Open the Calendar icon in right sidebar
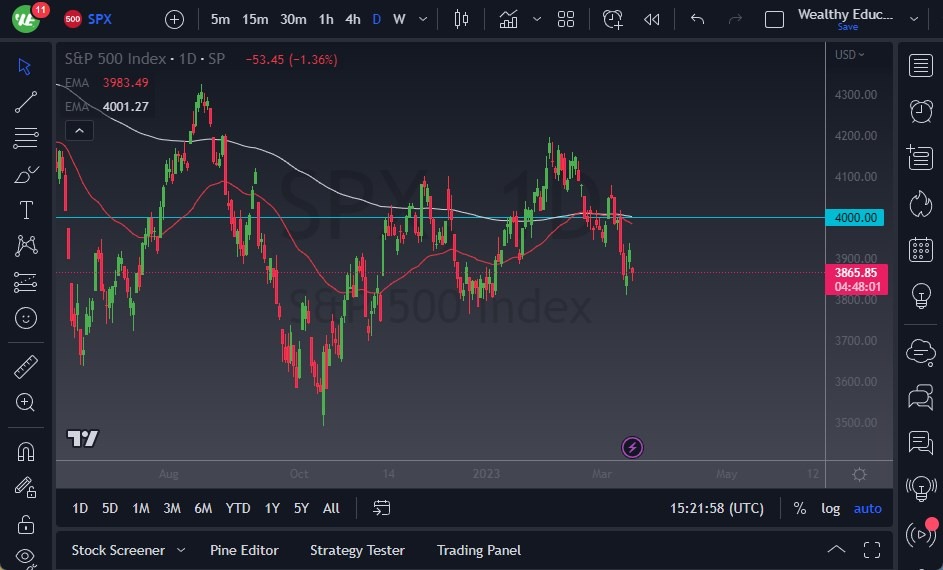This screenshot has width=943, height=570. coord(920,250)
